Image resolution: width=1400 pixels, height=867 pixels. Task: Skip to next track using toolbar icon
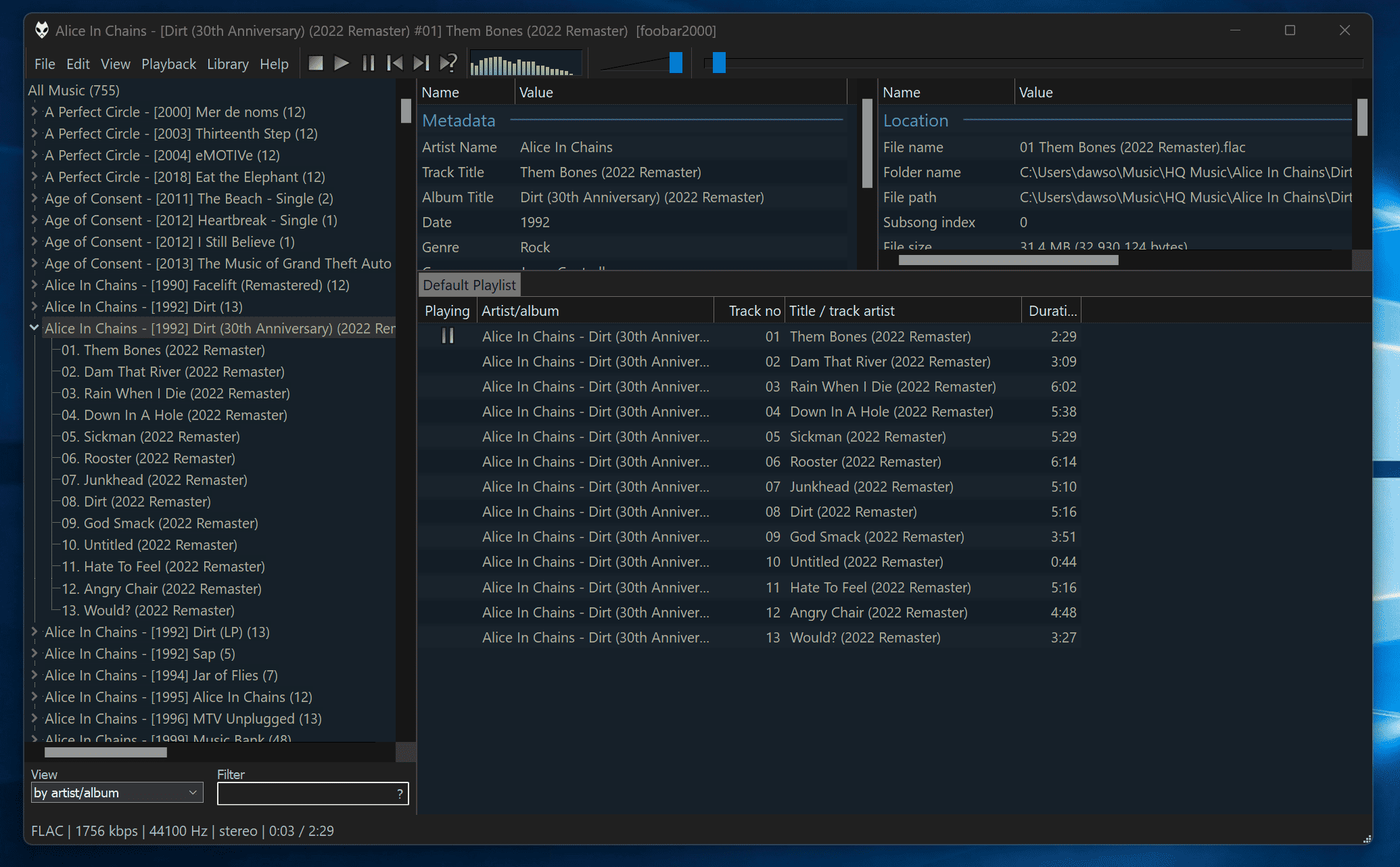[421, 63]
